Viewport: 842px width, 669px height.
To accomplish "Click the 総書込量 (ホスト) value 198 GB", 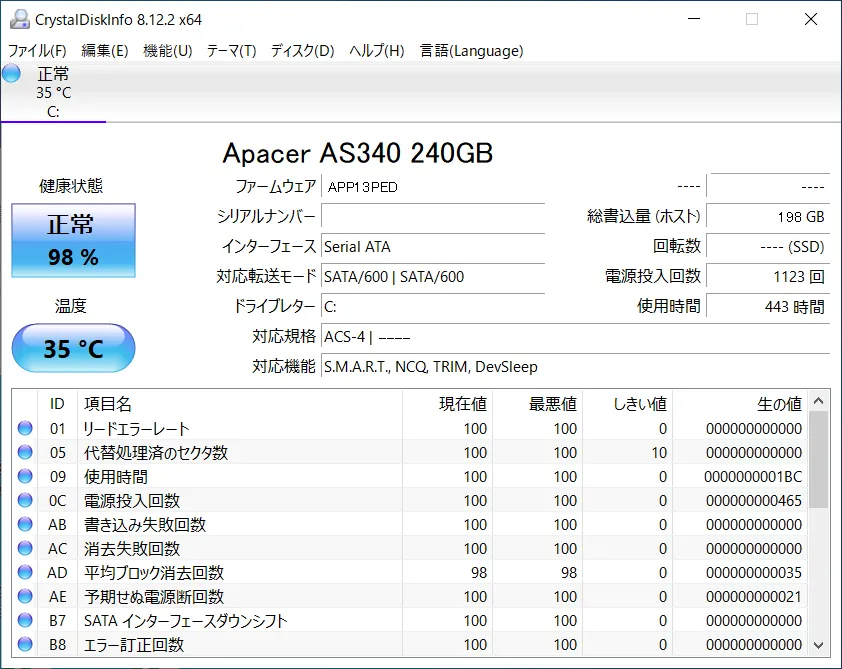I will 768,217.
